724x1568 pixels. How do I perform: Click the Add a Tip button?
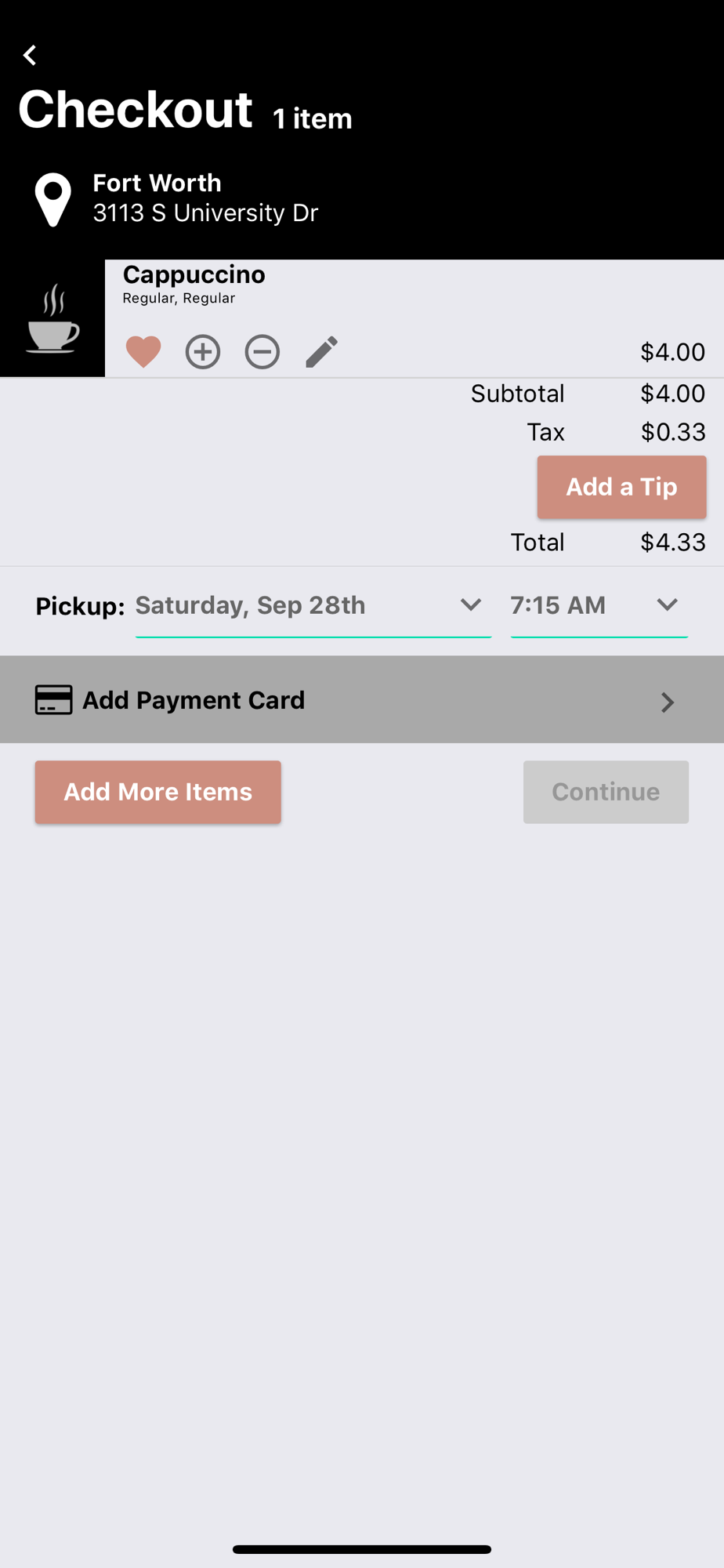coord(622,487)
